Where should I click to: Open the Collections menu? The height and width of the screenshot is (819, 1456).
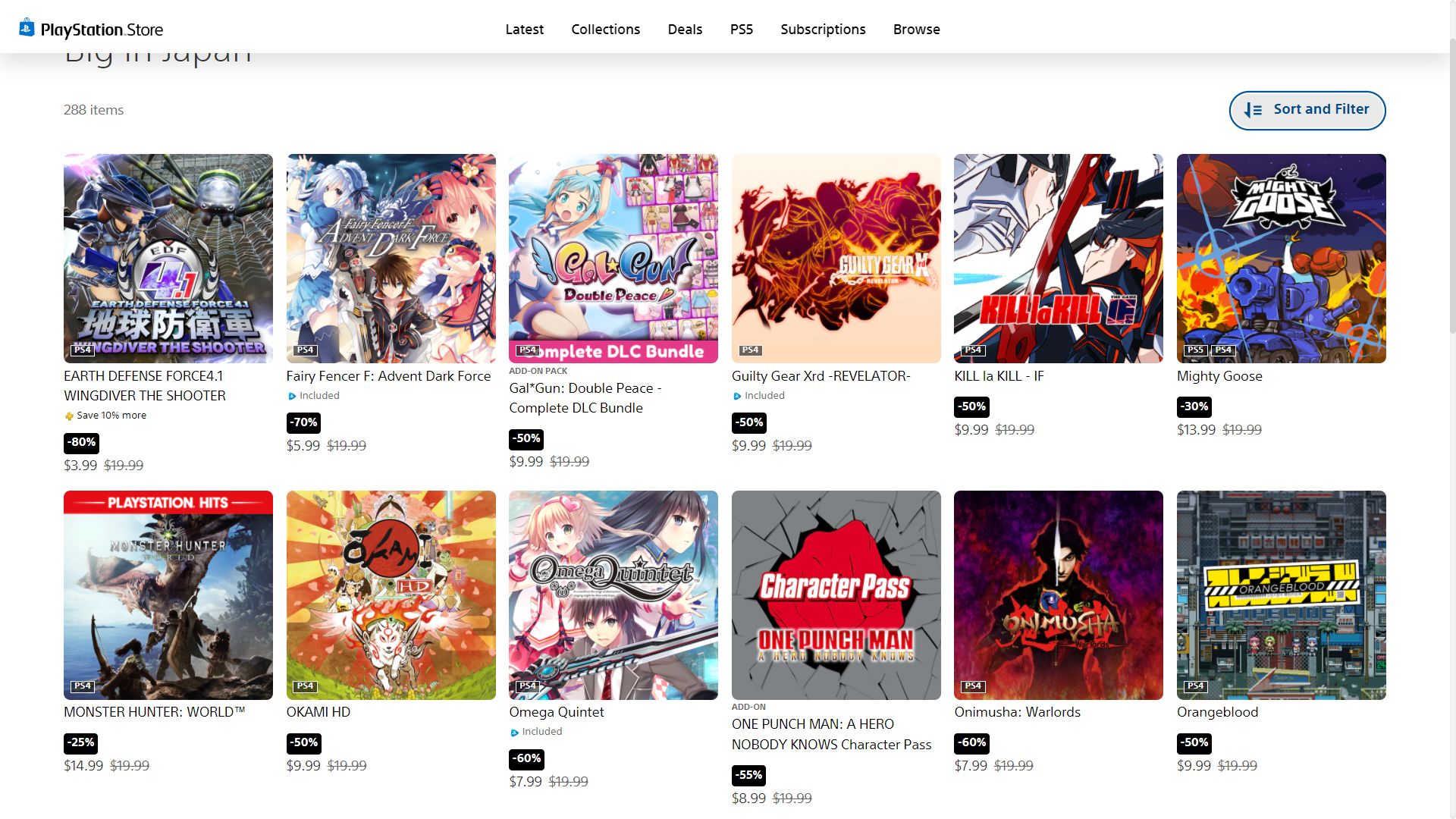coord(606,30)
